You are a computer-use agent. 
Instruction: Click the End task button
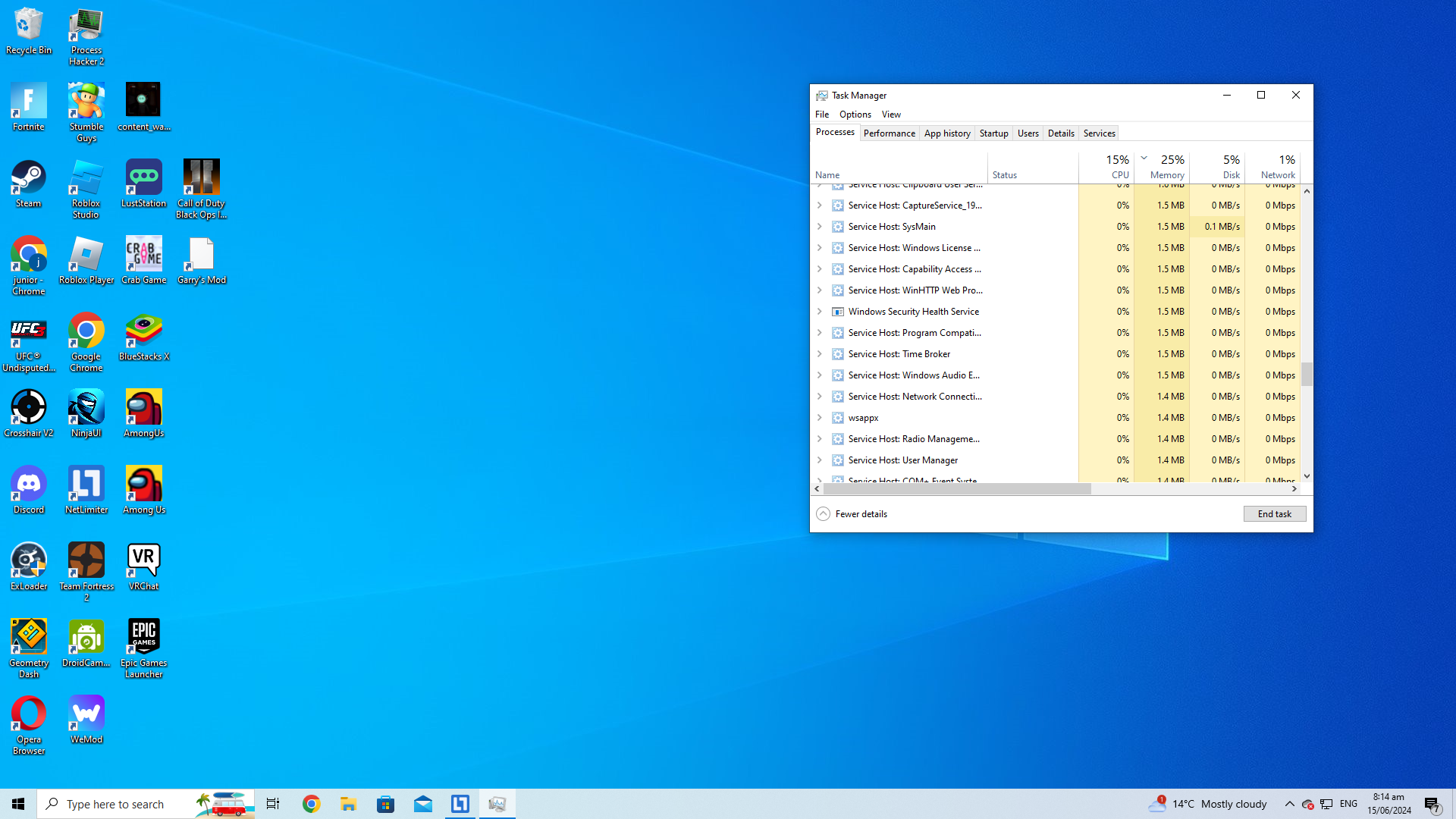1274,514
